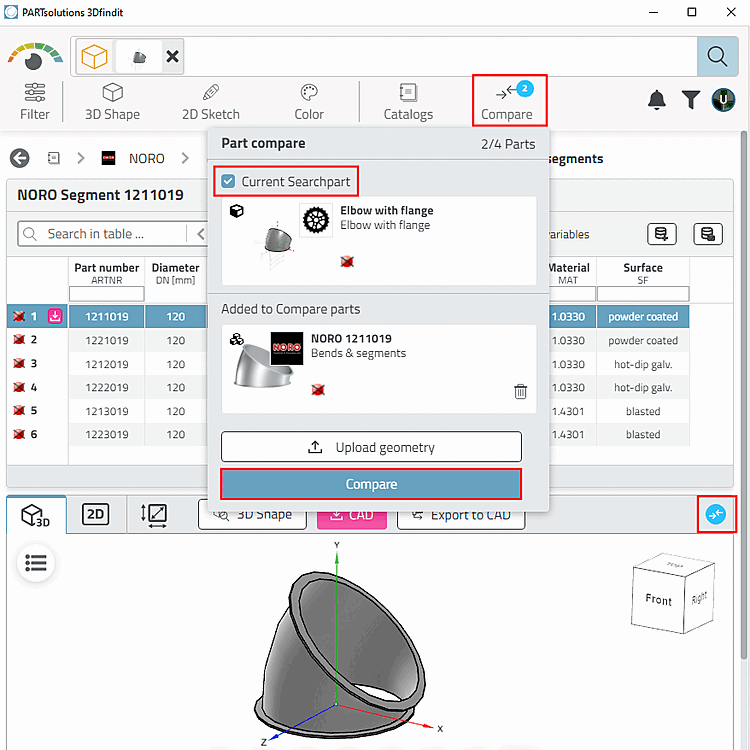Click the selected part number 1211019 cell
The image size is (750, 750).
[x=107, y=316]
